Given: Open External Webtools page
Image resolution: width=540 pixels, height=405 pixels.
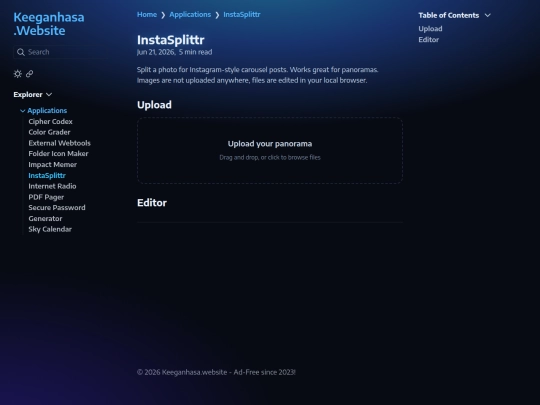Looking at the screenshot, I should (60, 143).
